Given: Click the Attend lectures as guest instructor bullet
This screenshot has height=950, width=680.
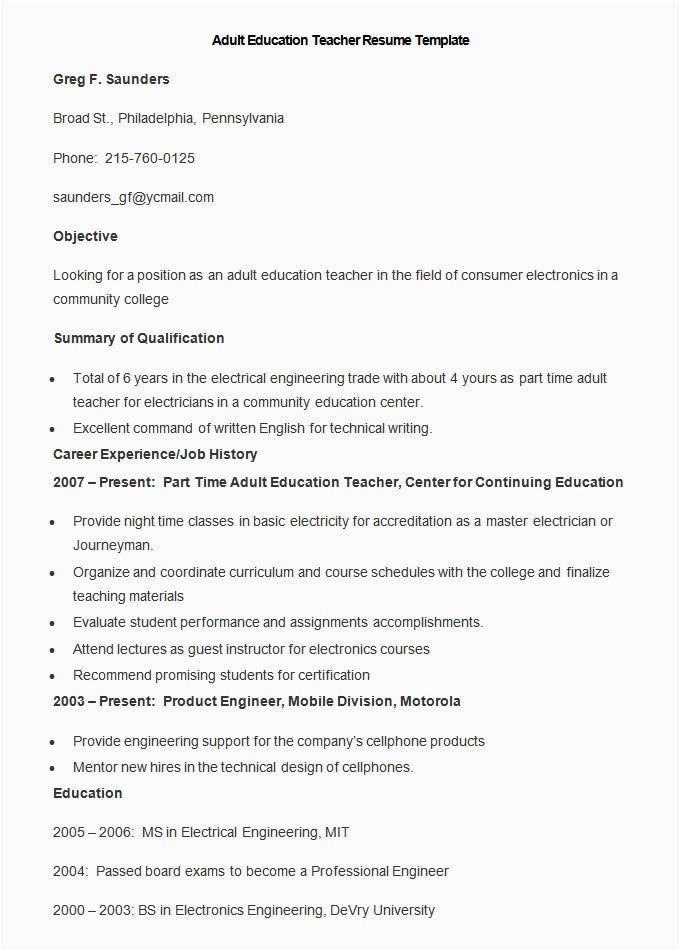Looking at the screenshot, I should 251,649.
